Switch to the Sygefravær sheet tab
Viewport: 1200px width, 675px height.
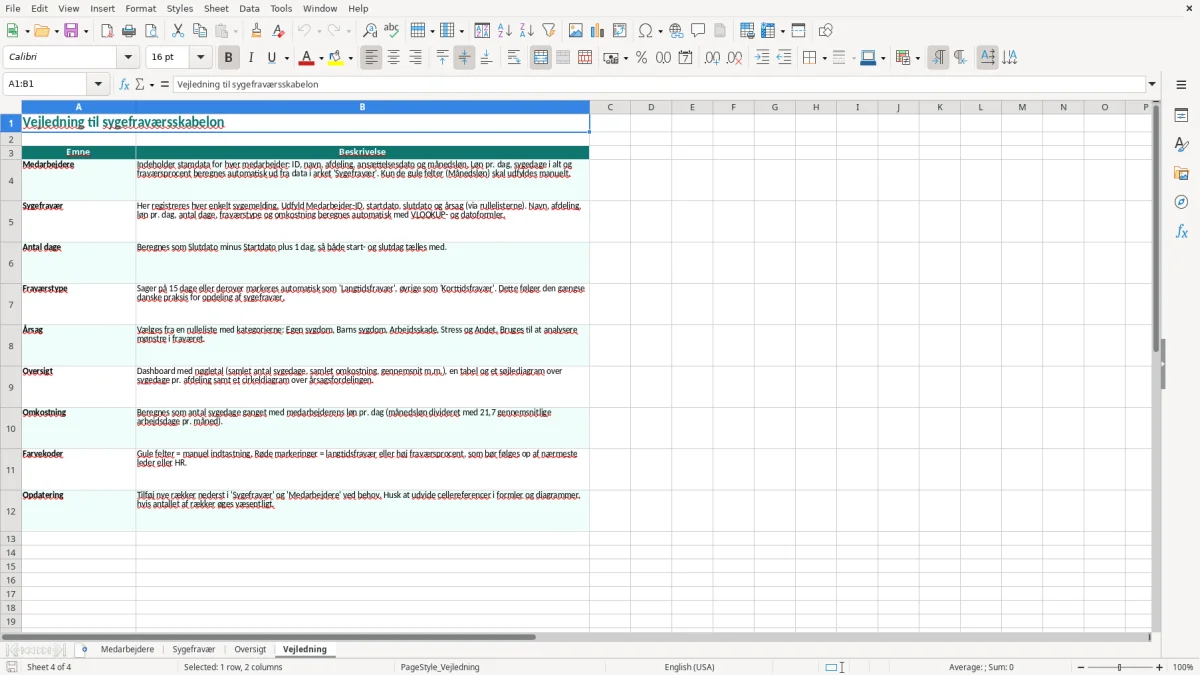(x=194, y=649)
